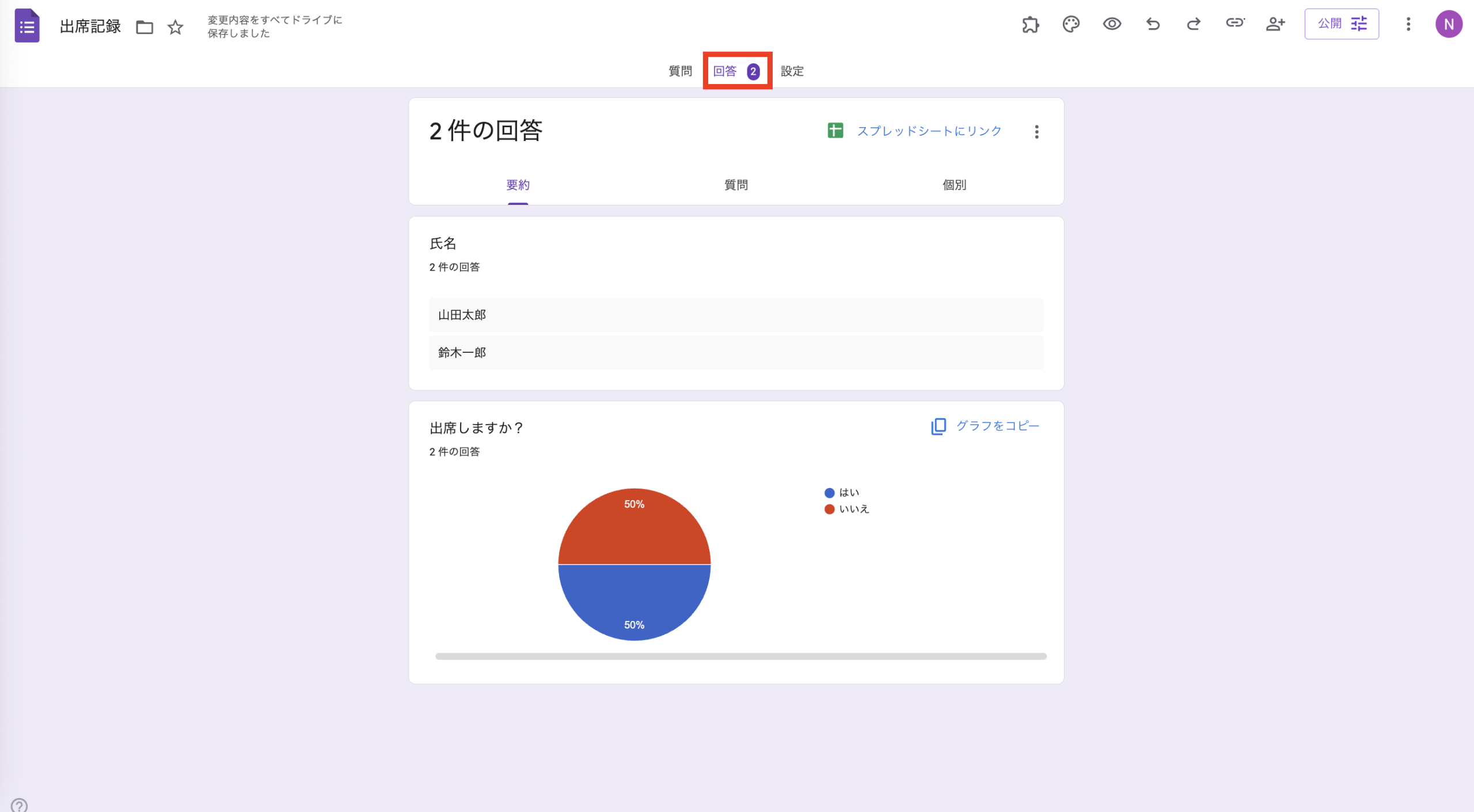Click the 公開 publish button
Image resolution: width=1474 pixels, height=812 pixels.
[1331, 24]
